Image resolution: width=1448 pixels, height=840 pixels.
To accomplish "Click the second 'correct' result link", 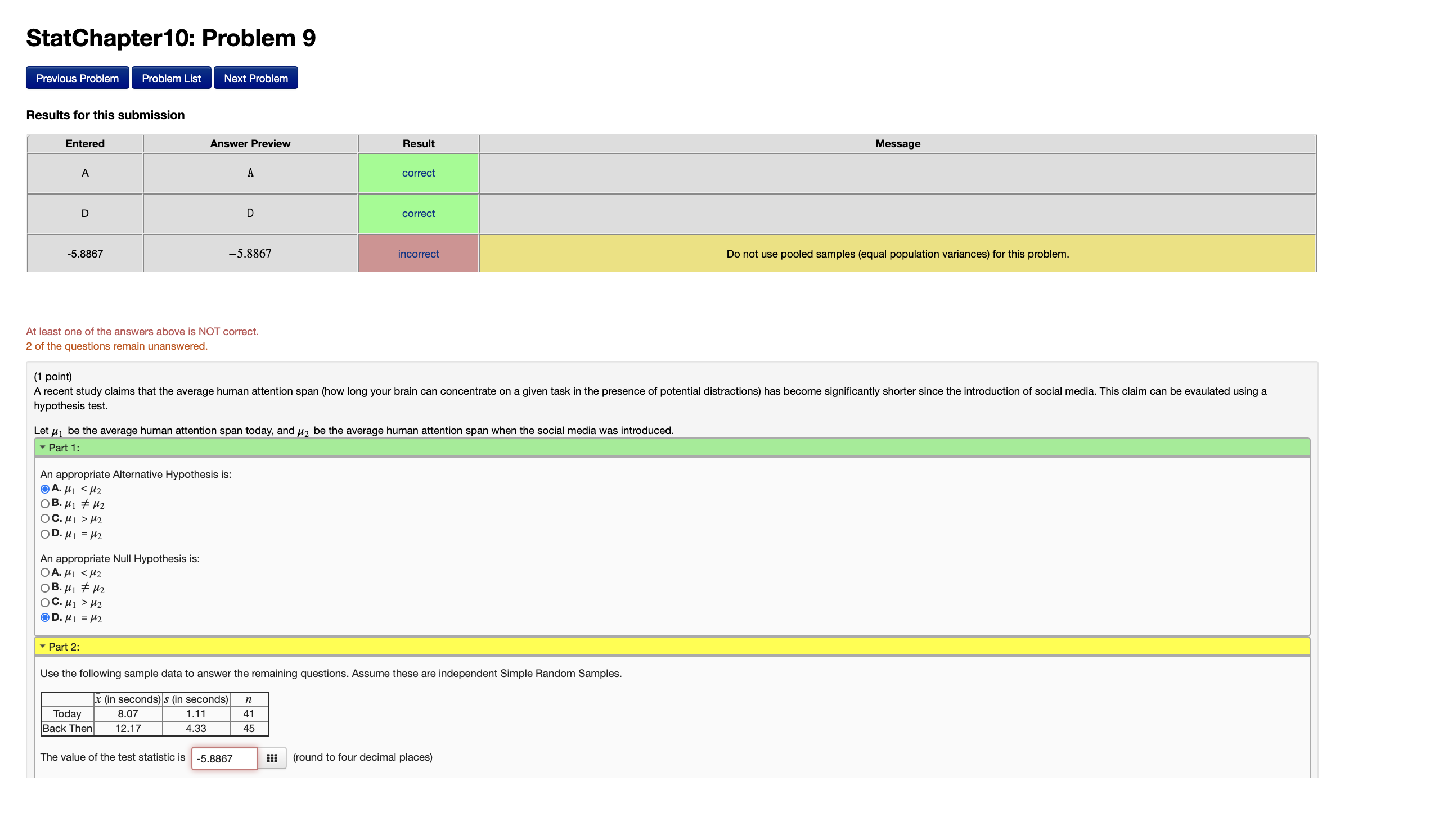I will (x=419, y=214).
